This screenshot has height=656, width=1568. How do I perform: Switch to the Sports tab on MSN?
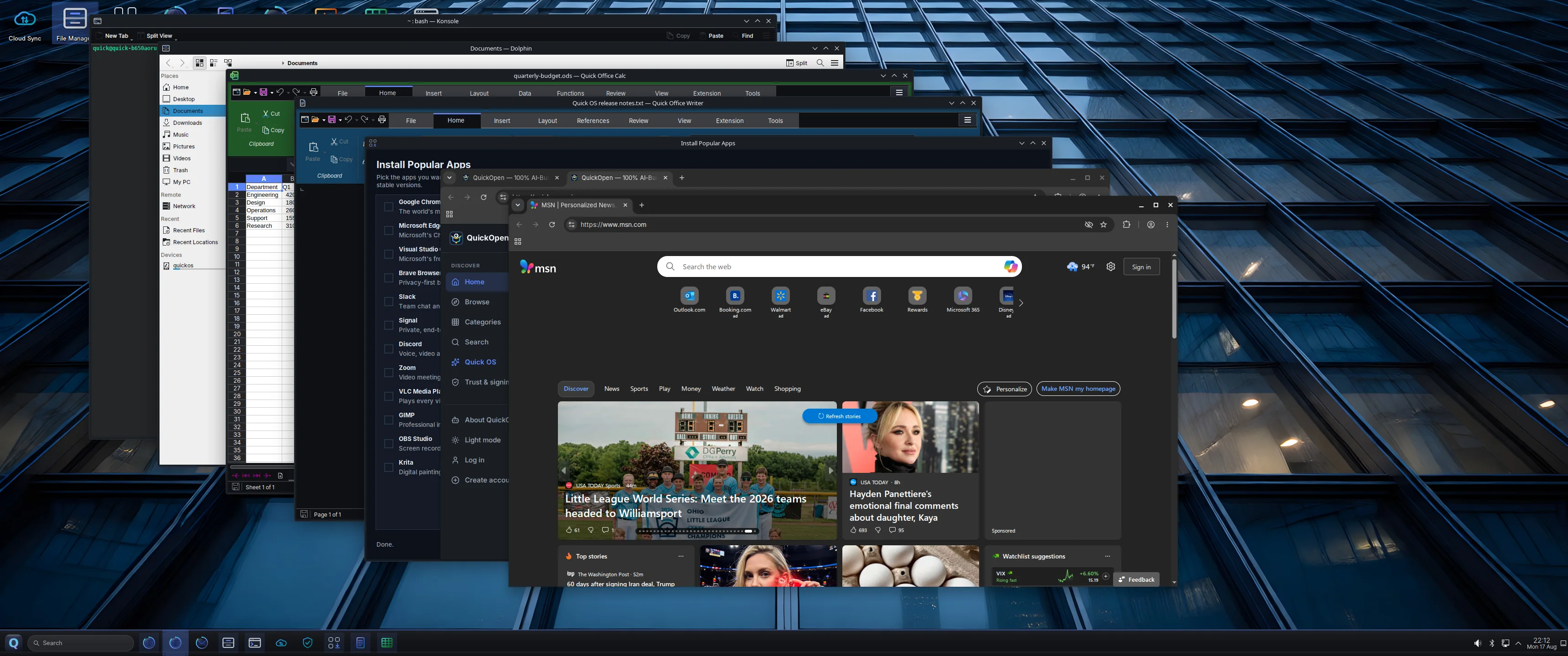point(639,389)
